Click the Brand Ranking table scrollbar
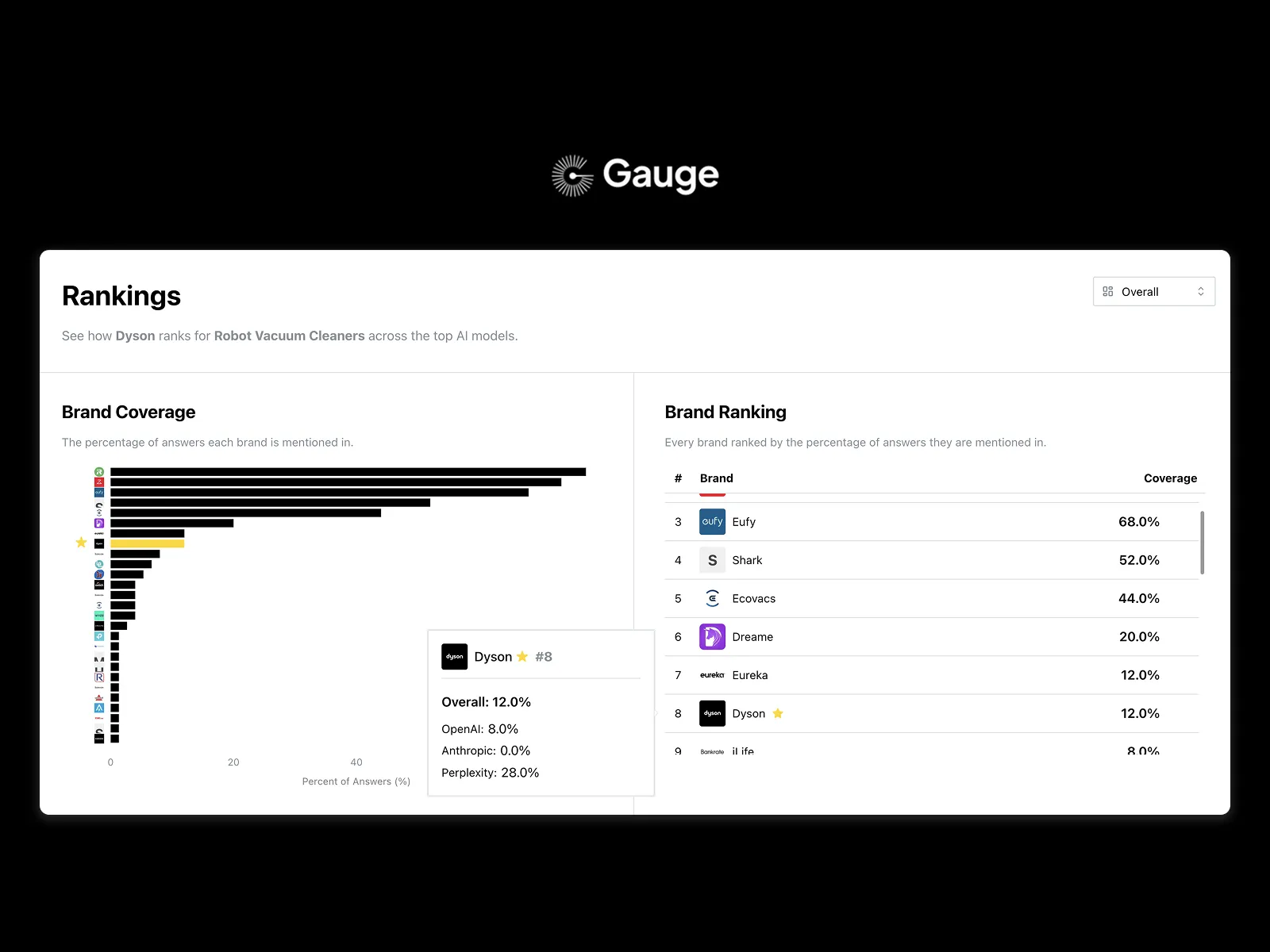The image size is (1270, 952). coord(1202,543)
